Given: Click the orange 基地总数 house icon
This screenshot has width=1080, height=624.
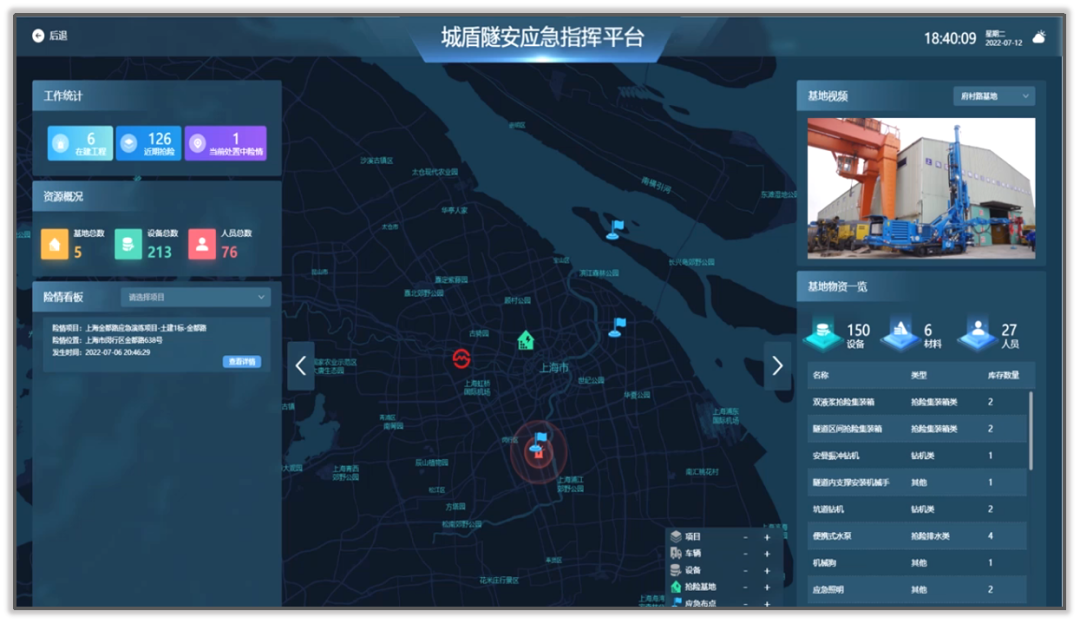Looking at the screenshot, I should click(54, 244).
